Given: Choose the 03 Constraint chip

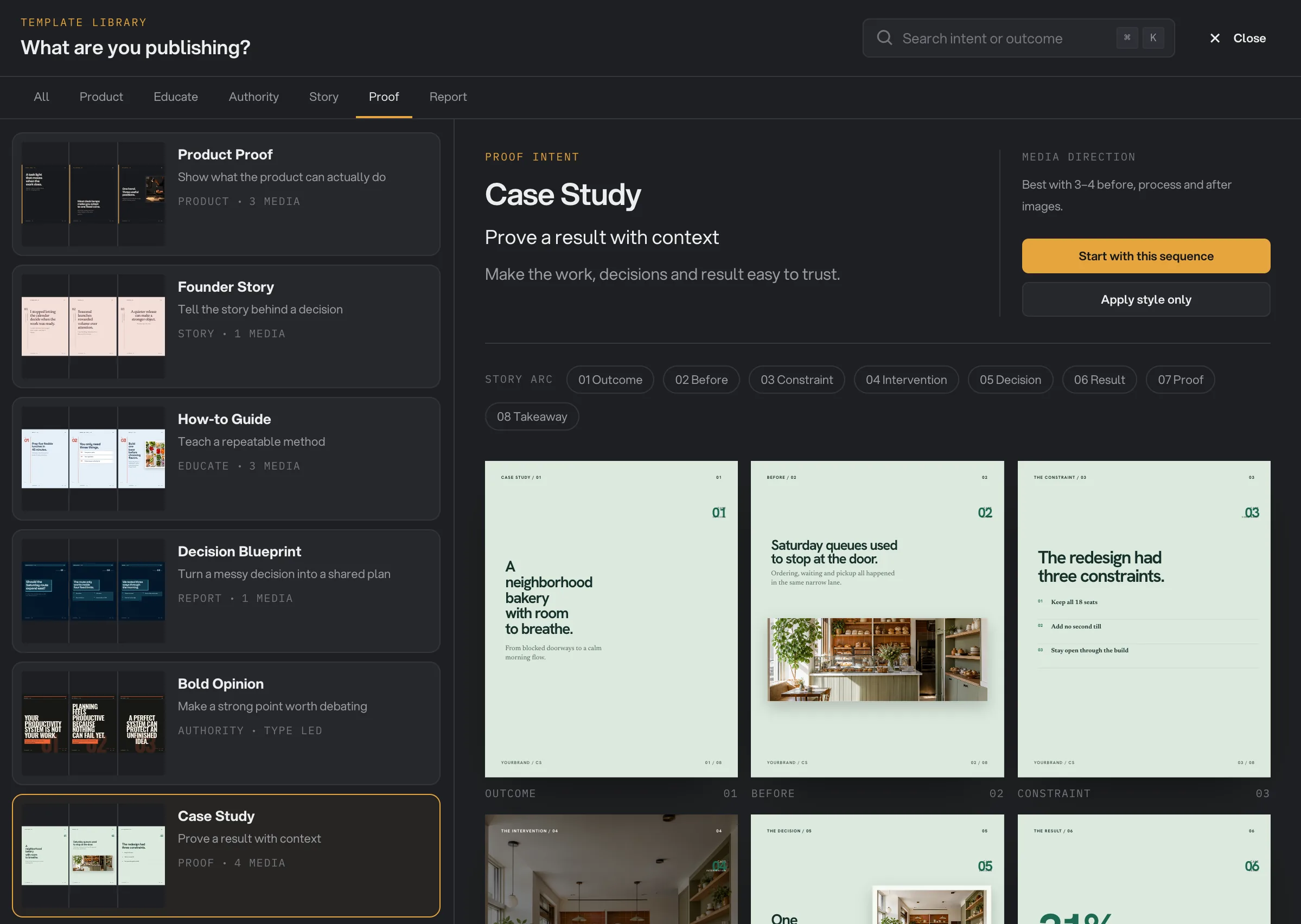Looking at the screenshot, I should click(797, 380).
